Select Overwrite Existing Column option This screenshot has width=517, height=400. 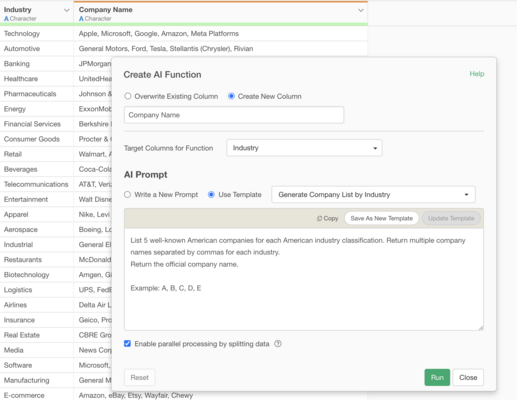(x=128, y=96)
